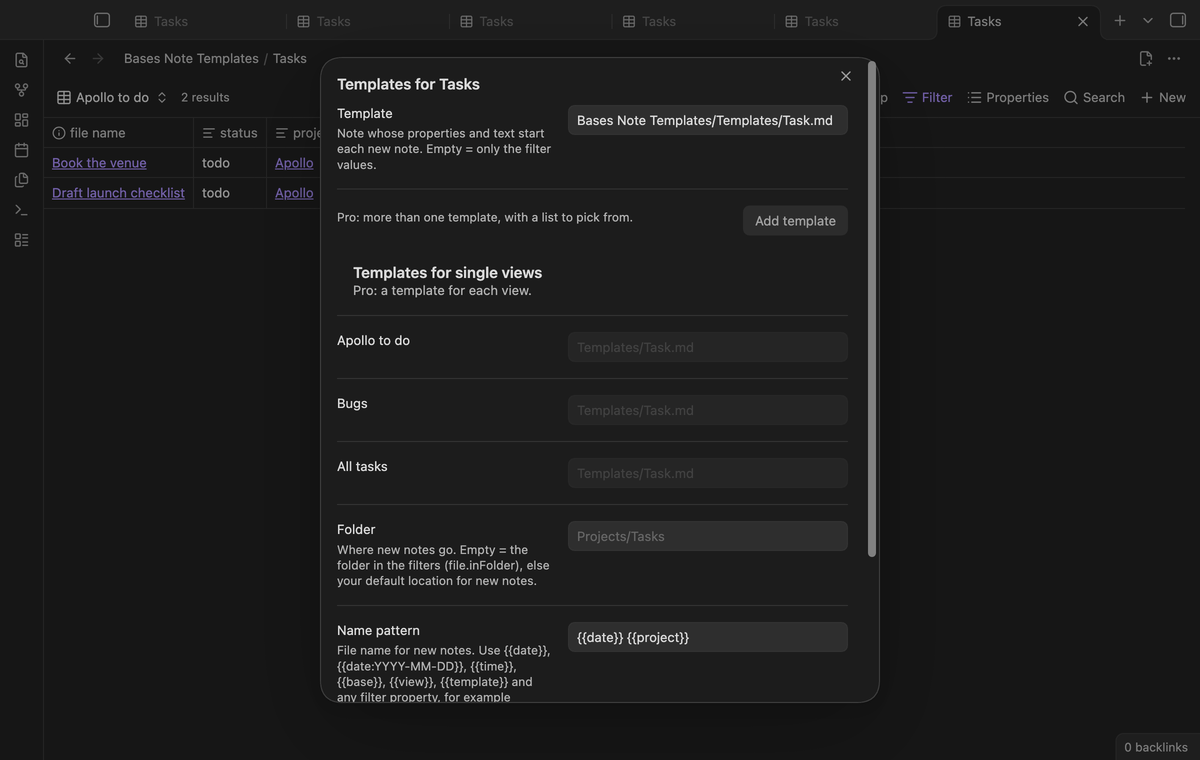Screen dimensions: 1200x760
Task: Open command palette icon in ribbon
Action: pyautogui.click(x=21, y=210)
